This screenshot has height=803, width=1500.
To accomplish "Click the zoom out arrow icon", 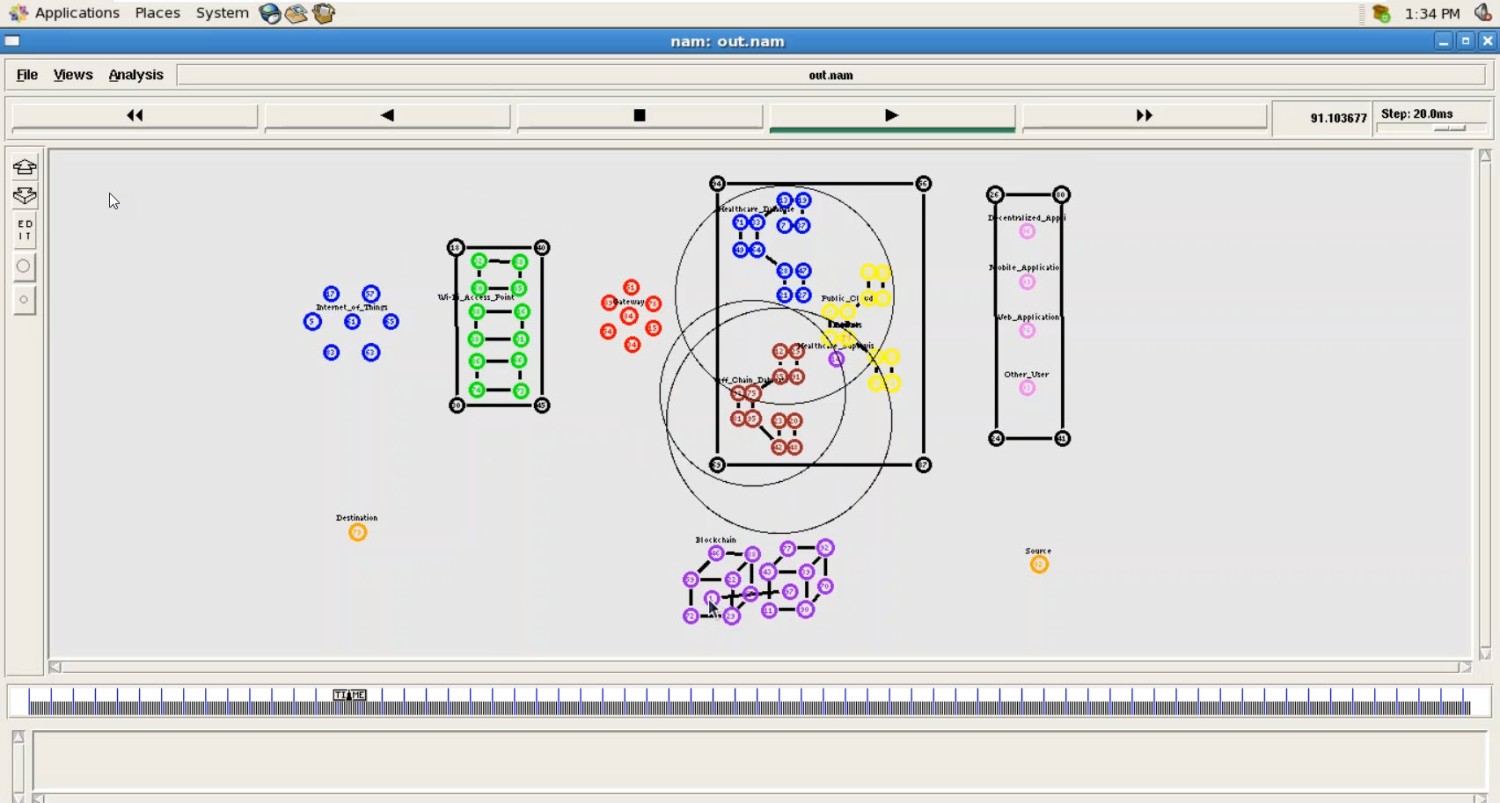I will tap(25, 196).
